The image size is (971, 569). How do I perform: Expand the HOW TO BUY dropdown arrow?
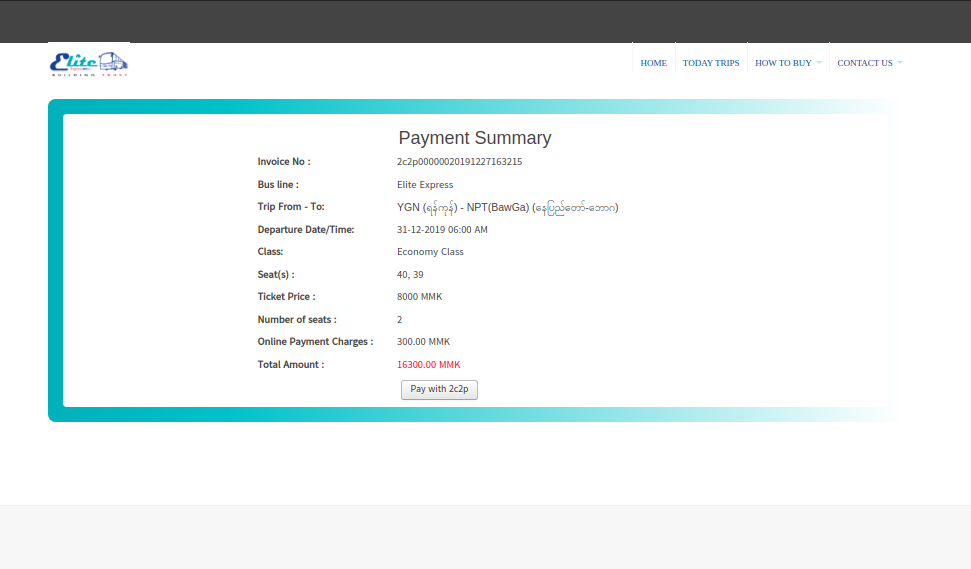[x=819, y=63]
